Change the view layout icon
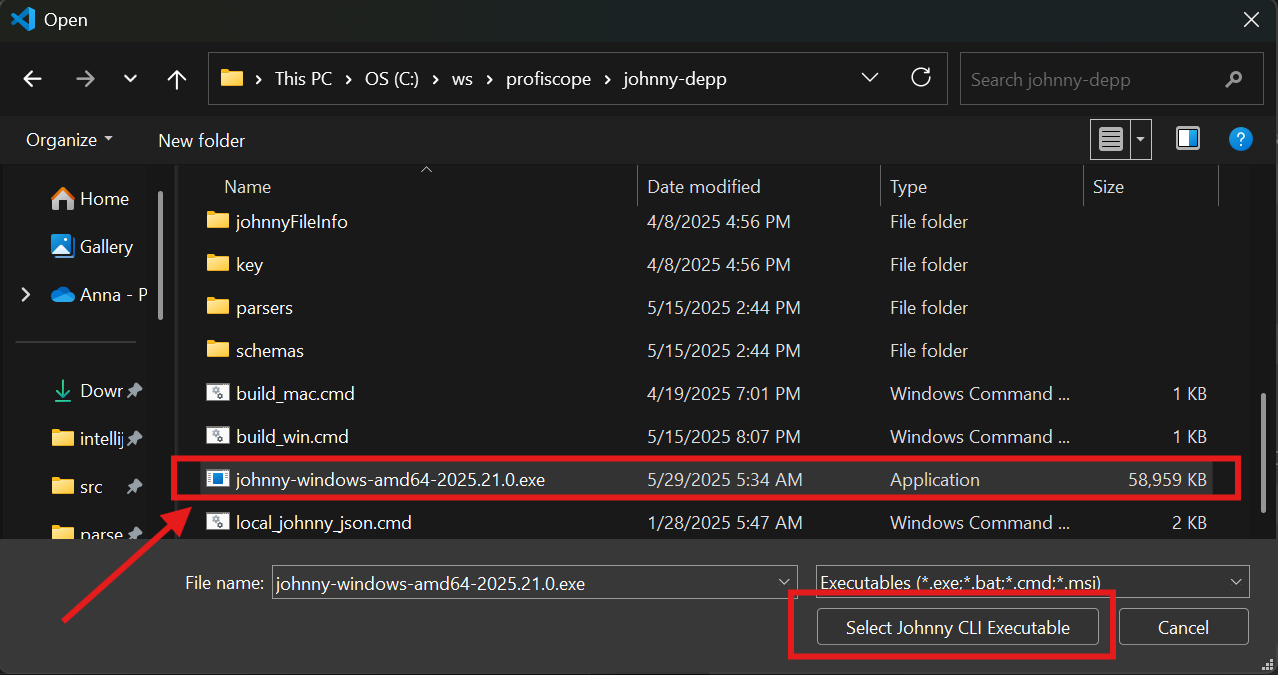 pyautogui.click(x=1110, y=139)
